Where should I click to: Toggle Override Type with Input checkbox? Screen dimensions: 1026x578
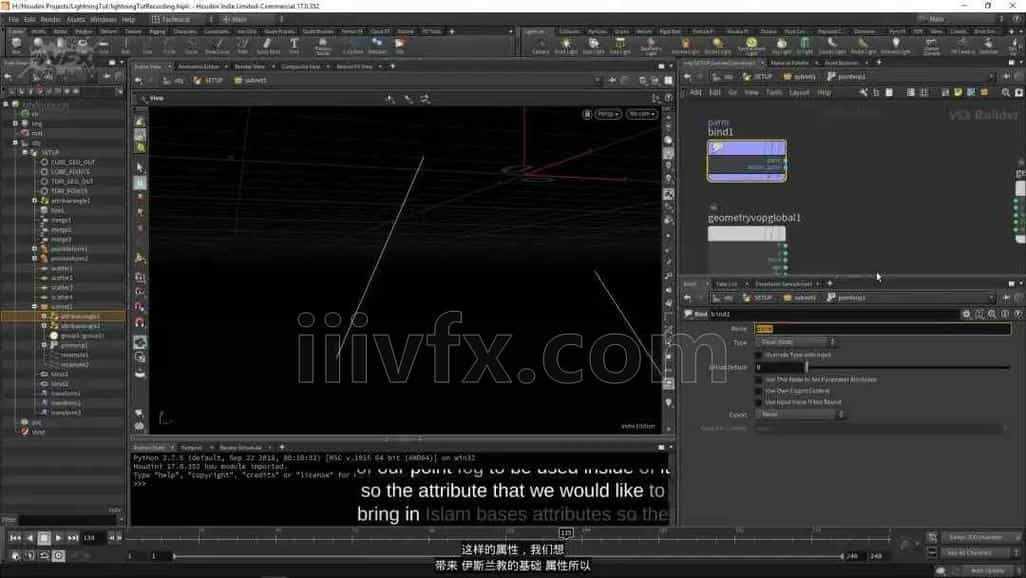point(758,355)
